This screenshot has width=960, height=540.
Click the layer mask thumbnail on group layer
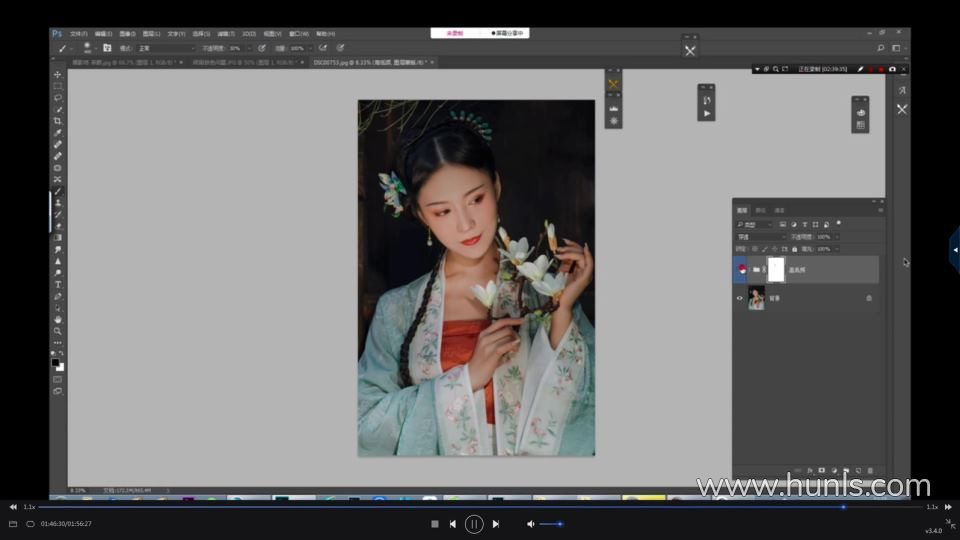(775, 269)
